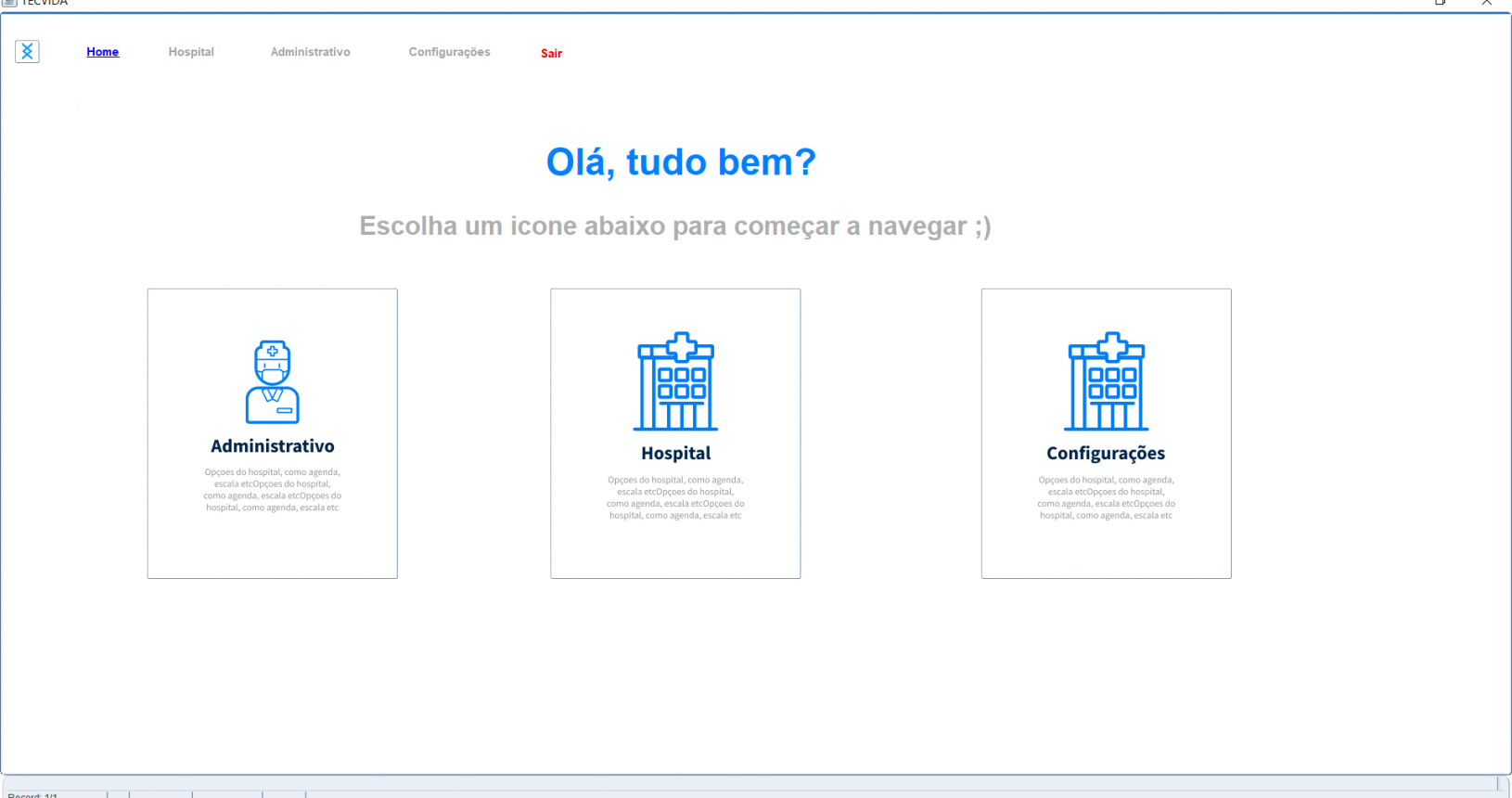Click the description text under the Administrativo title
The height and width of the screenshot is (798, 1512).
[273, 490]
